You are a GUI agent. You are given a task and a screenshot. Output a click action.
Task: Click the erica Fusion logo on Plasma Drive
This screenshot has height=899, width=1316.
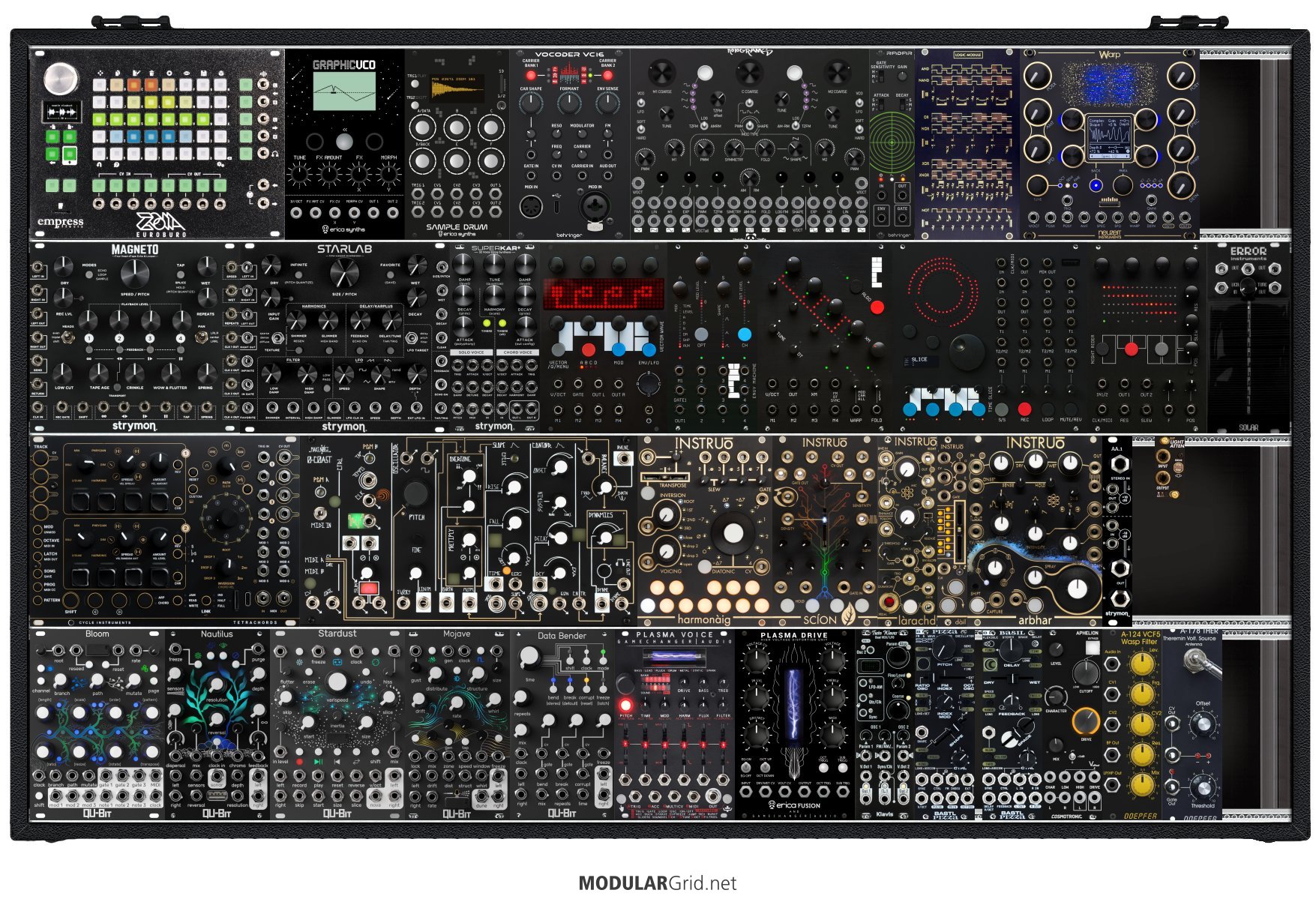click(795, 805)
